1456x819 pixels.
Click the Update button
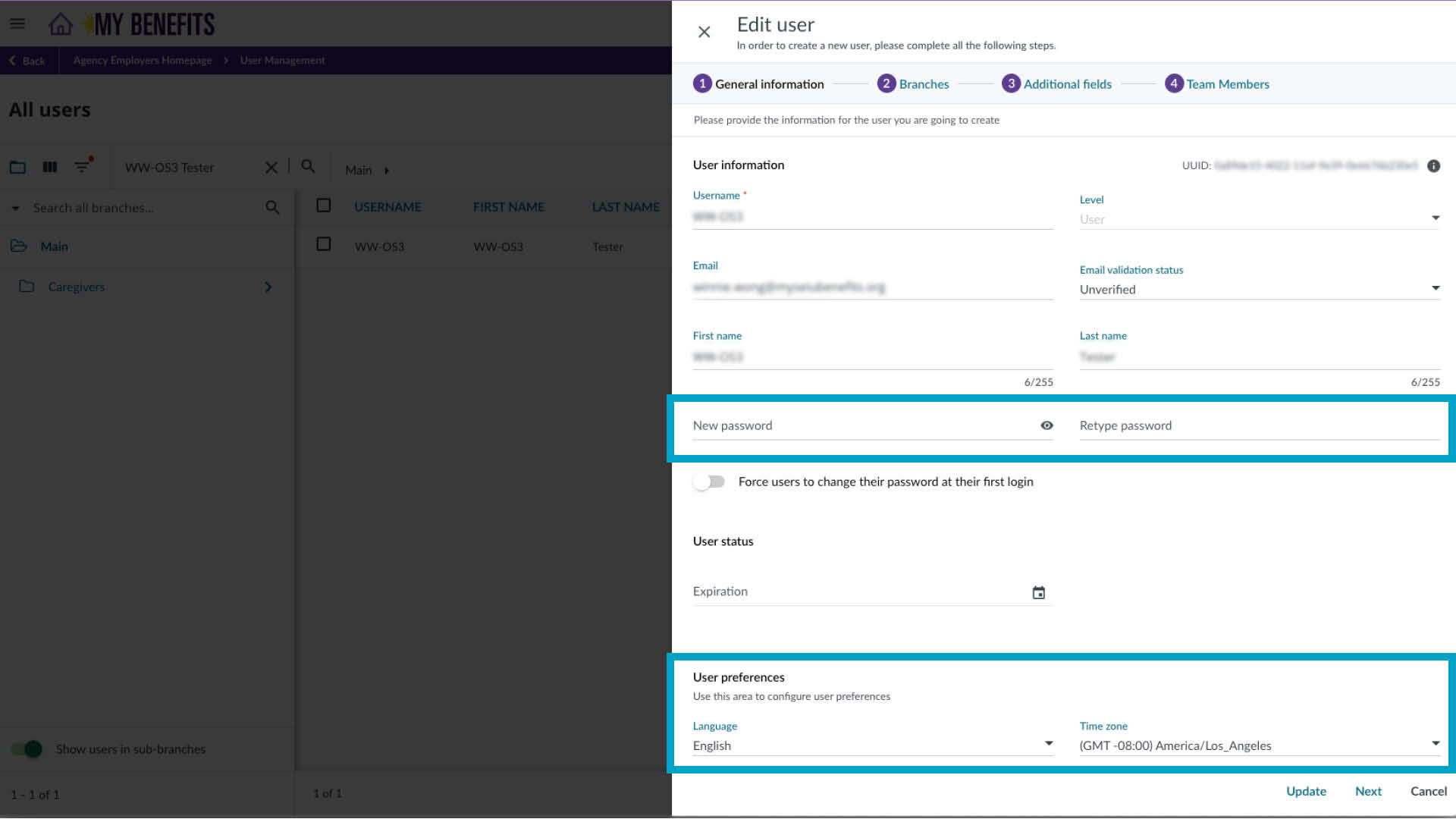1306,791
